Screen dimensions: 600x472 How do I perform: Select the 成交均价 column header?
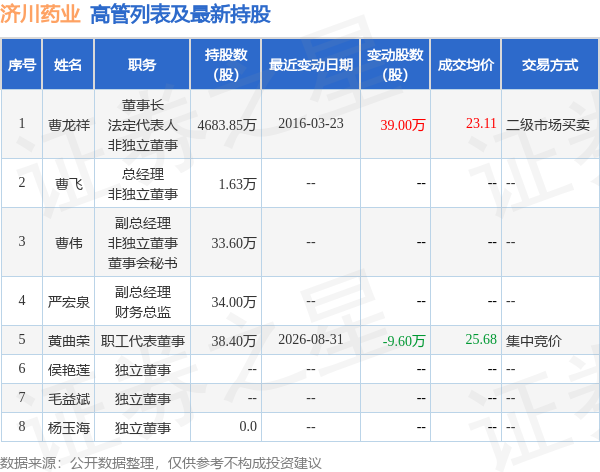466,65
